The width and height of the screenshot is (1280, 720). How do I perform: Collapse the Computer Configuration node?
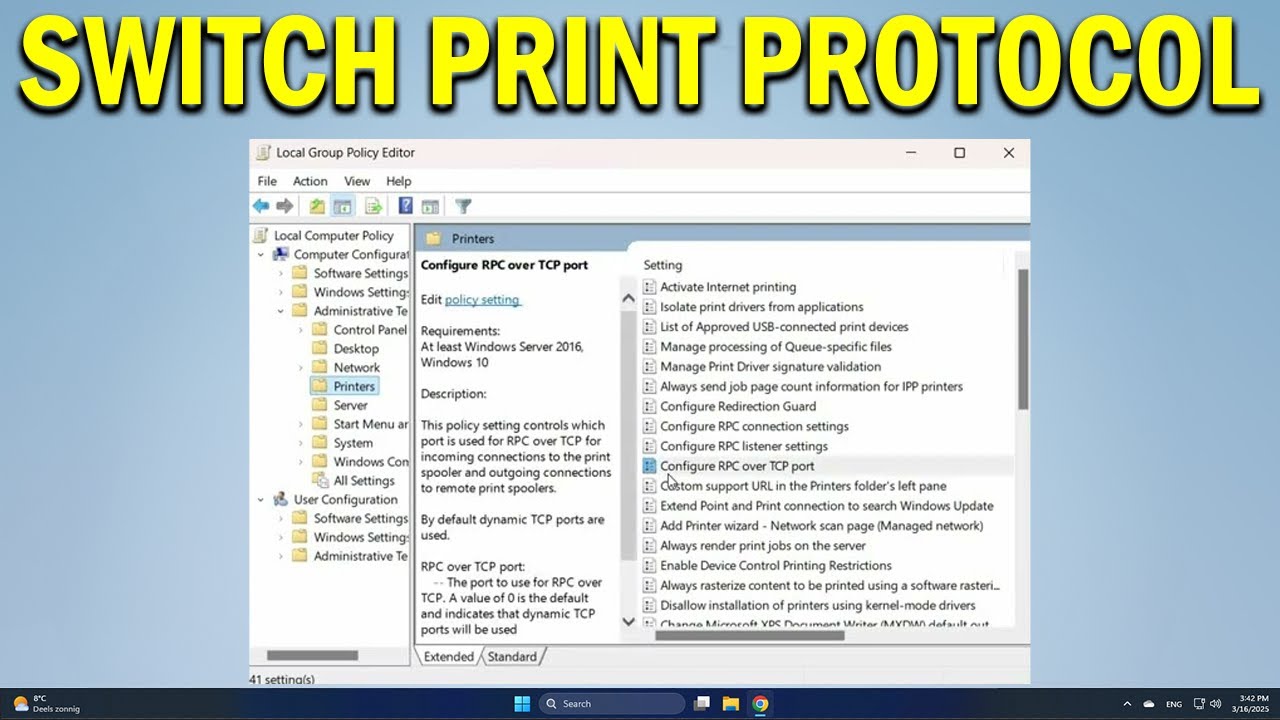pyautogui.click(x=261, y=255)
